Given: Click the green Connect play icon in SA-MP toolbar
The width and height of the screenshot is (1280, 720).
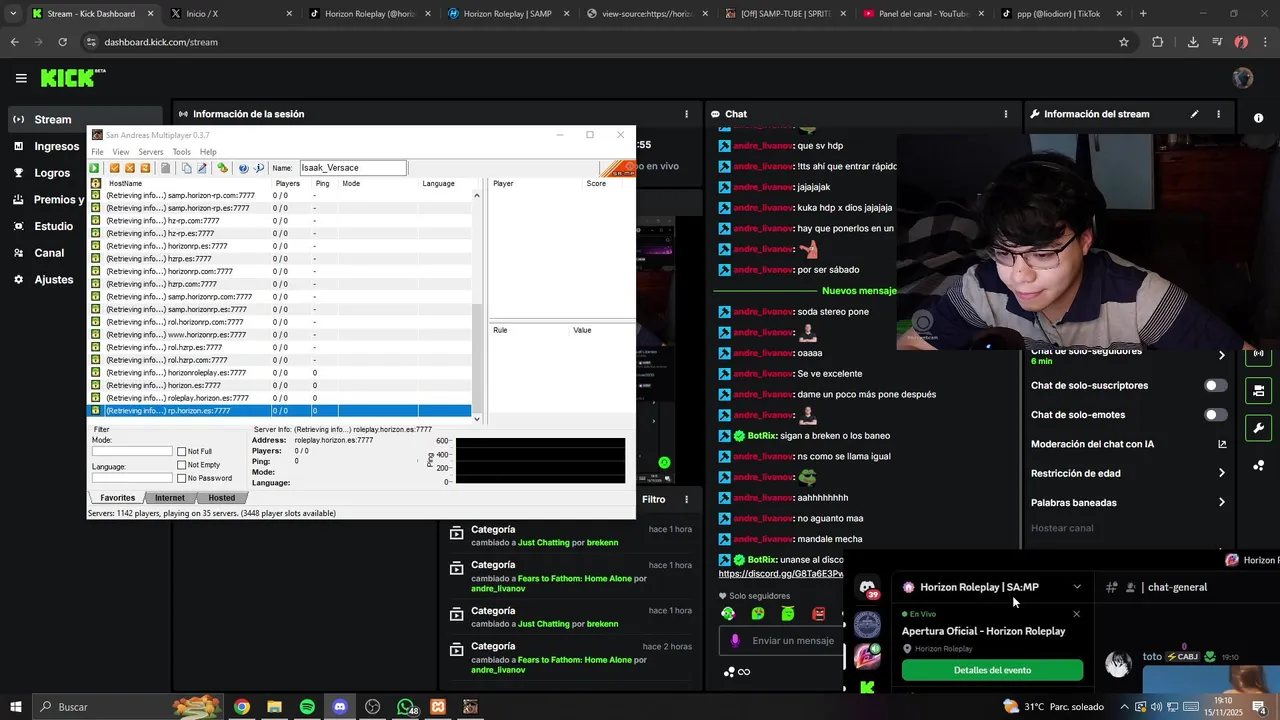Looking at the screenshot, I should (94, 168).
